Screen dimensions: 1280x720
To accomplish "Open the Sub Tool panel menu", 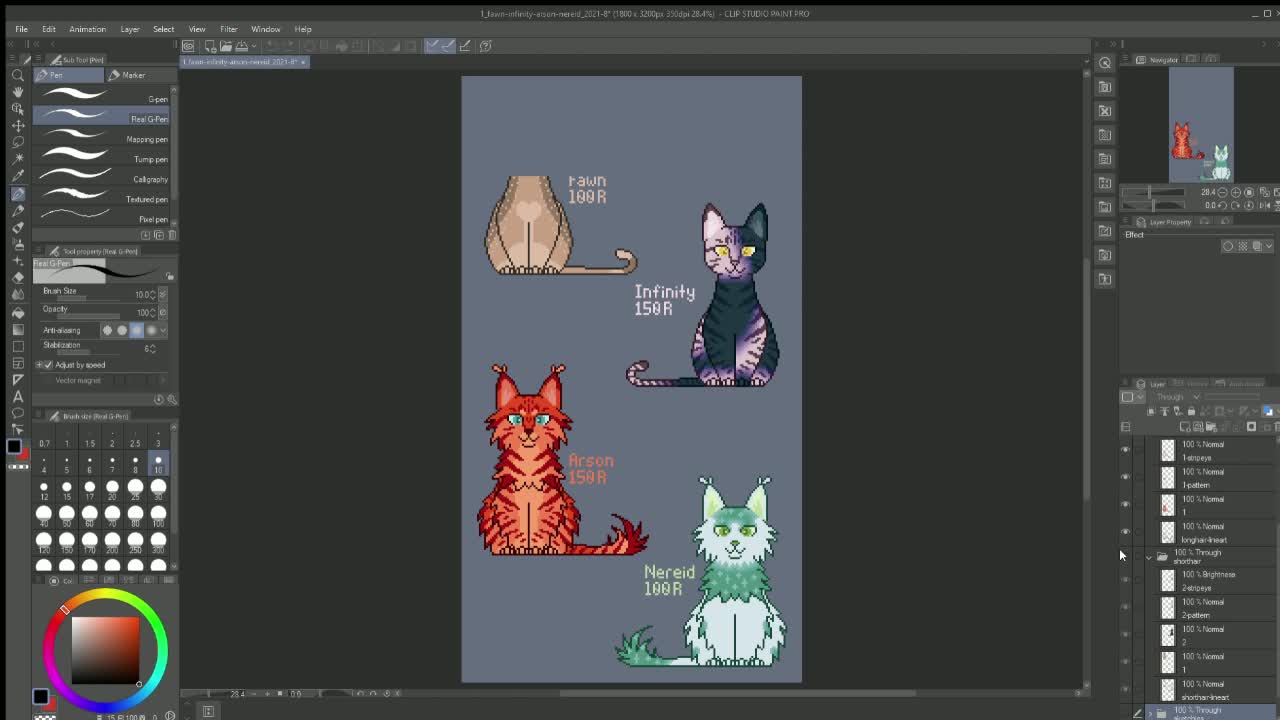I will pos(39,60).
